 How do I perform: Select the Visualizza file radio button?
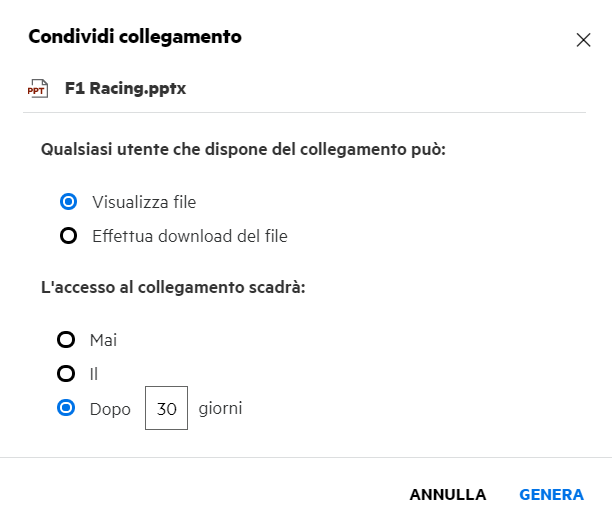[68, 202]
